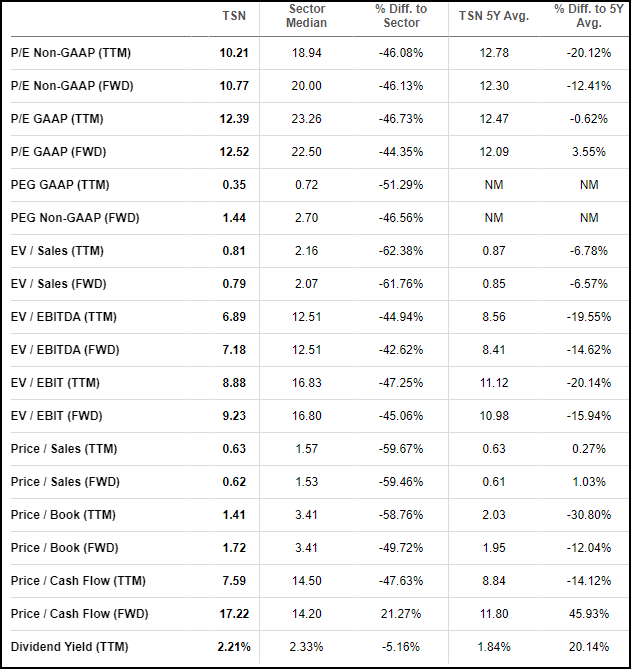The image size is (631, 669).
Task: Select the EV / EBITDA (FWD) row label
Action: [65, 349]
